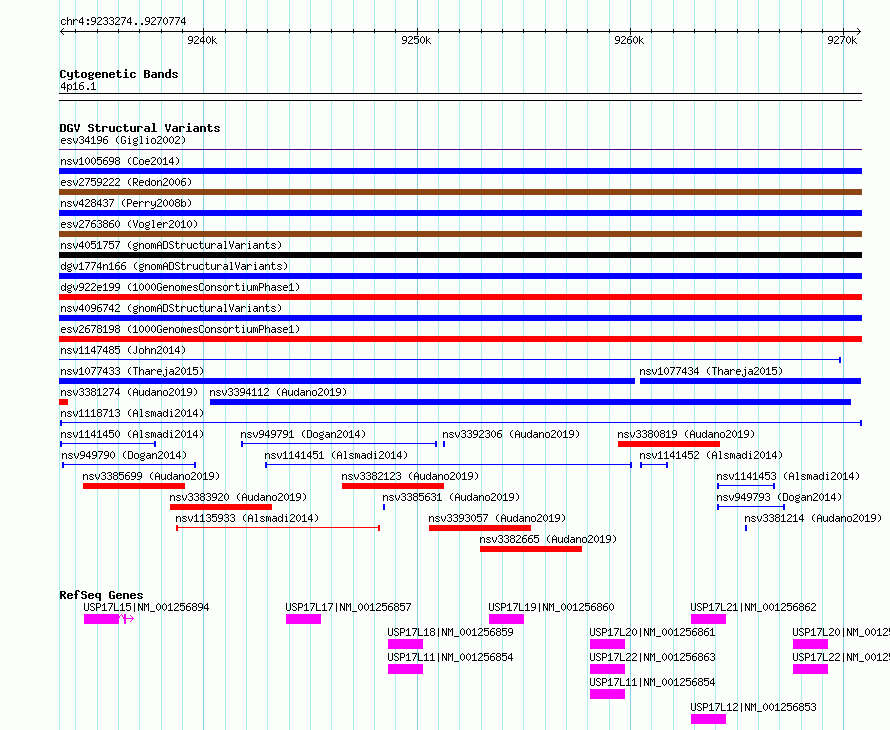This screenshot has width=890, height=730.
Task: Click the esv2763860 (Vogler2010) label
Action: point(129,224)
